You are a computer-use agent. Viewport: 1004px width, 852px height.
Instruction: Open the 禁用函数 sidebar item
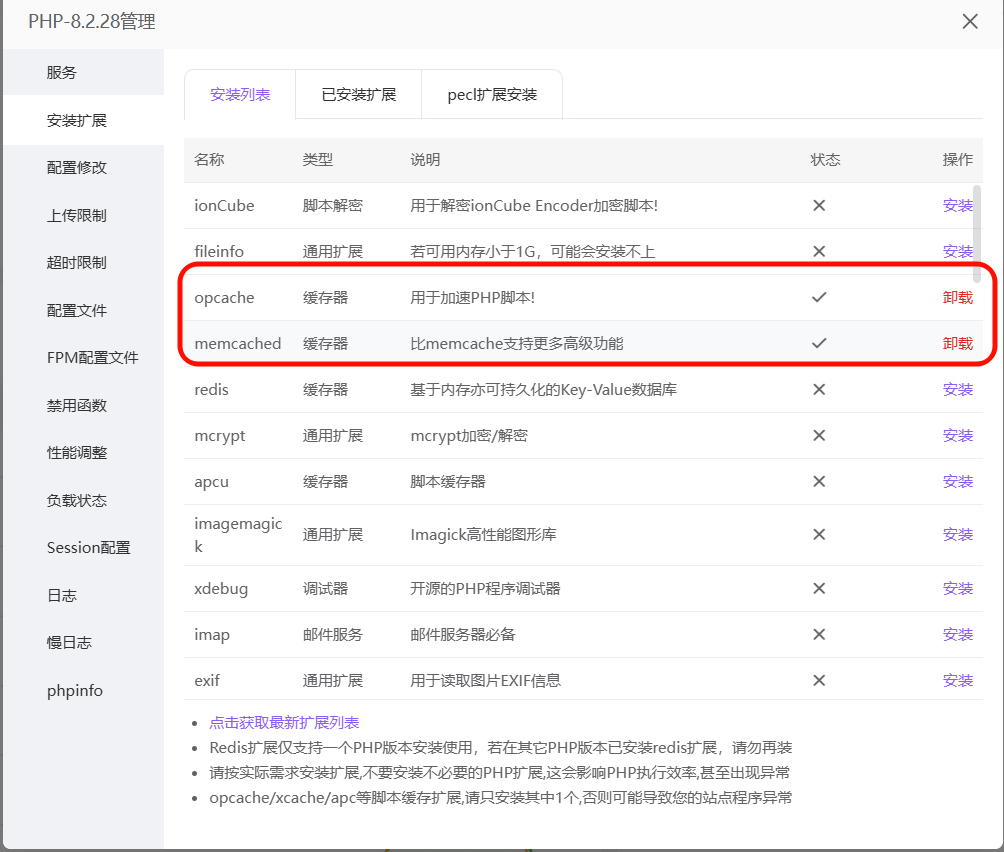point(77,405)
